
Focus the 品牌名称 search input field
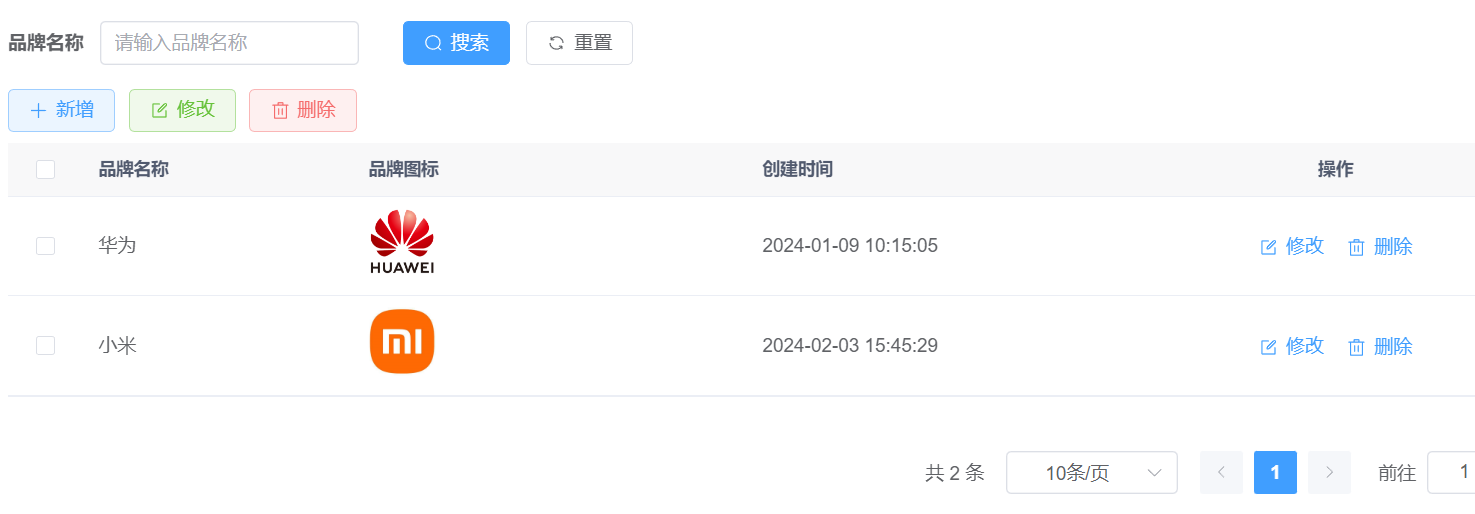click(229, 43)
